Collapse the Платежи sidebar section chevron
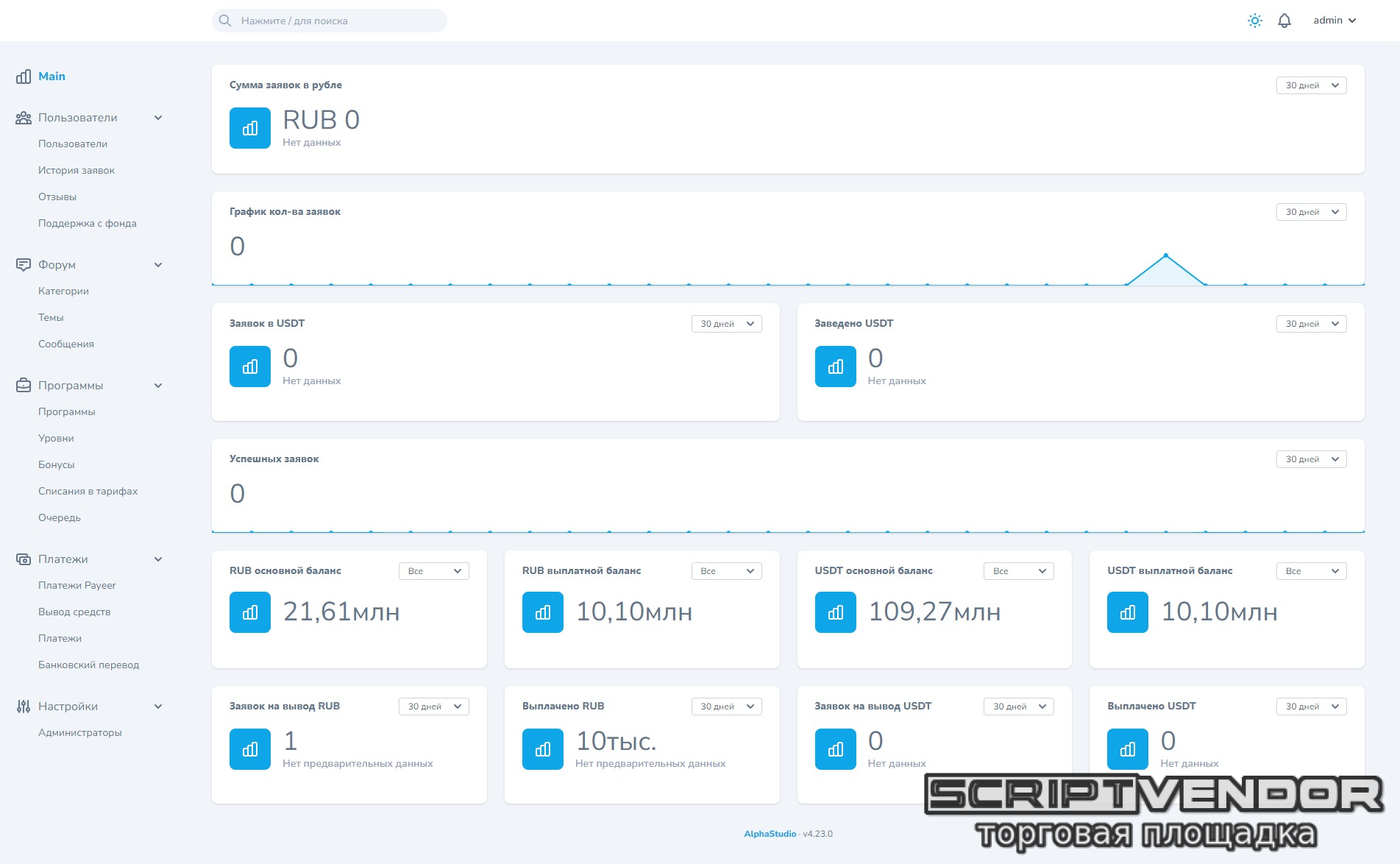Screen dimensions: 1400x864 pyautogui.click(x=158, y=559)
